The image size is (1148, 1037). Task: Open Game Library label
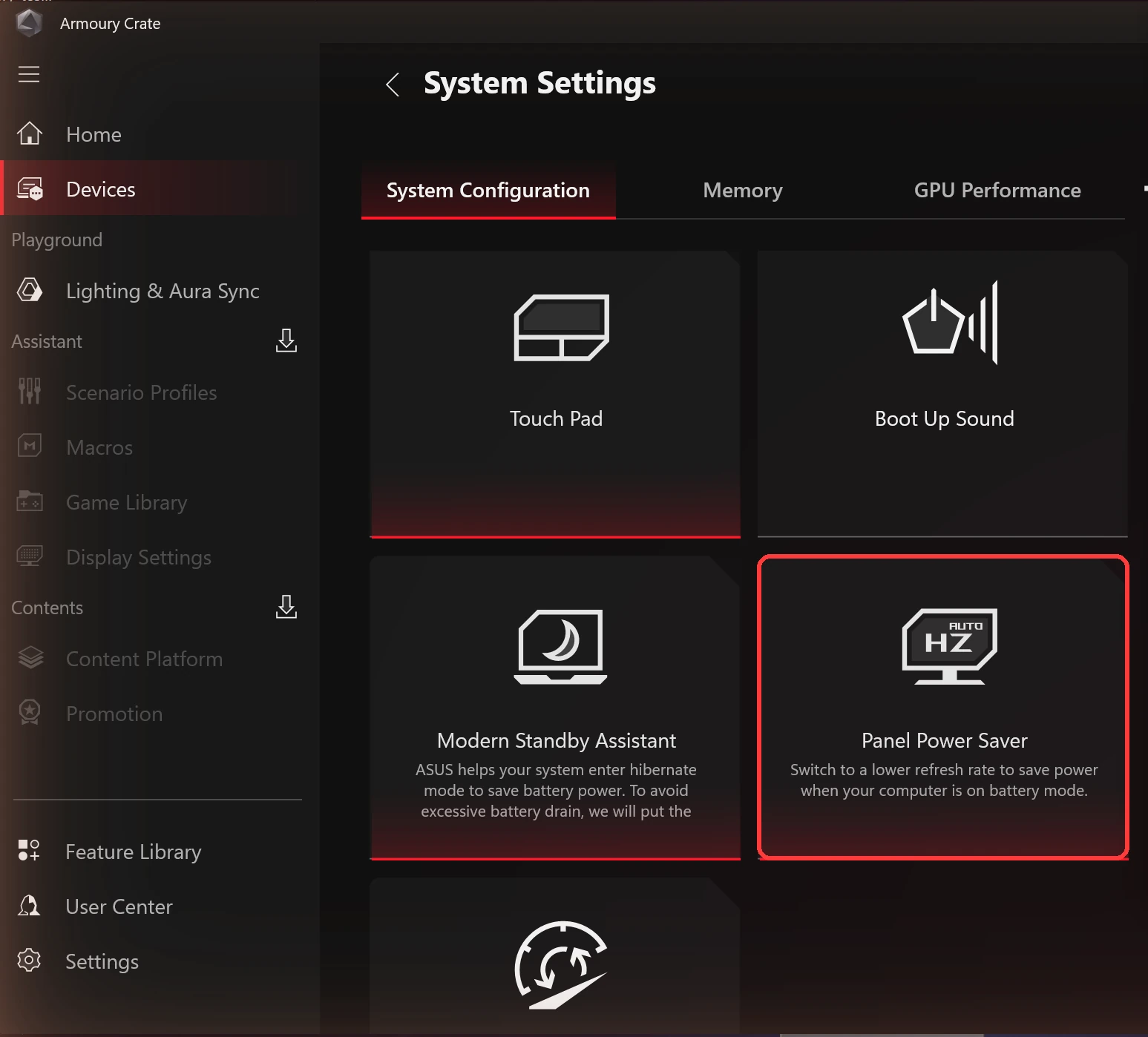click(127, 503)
